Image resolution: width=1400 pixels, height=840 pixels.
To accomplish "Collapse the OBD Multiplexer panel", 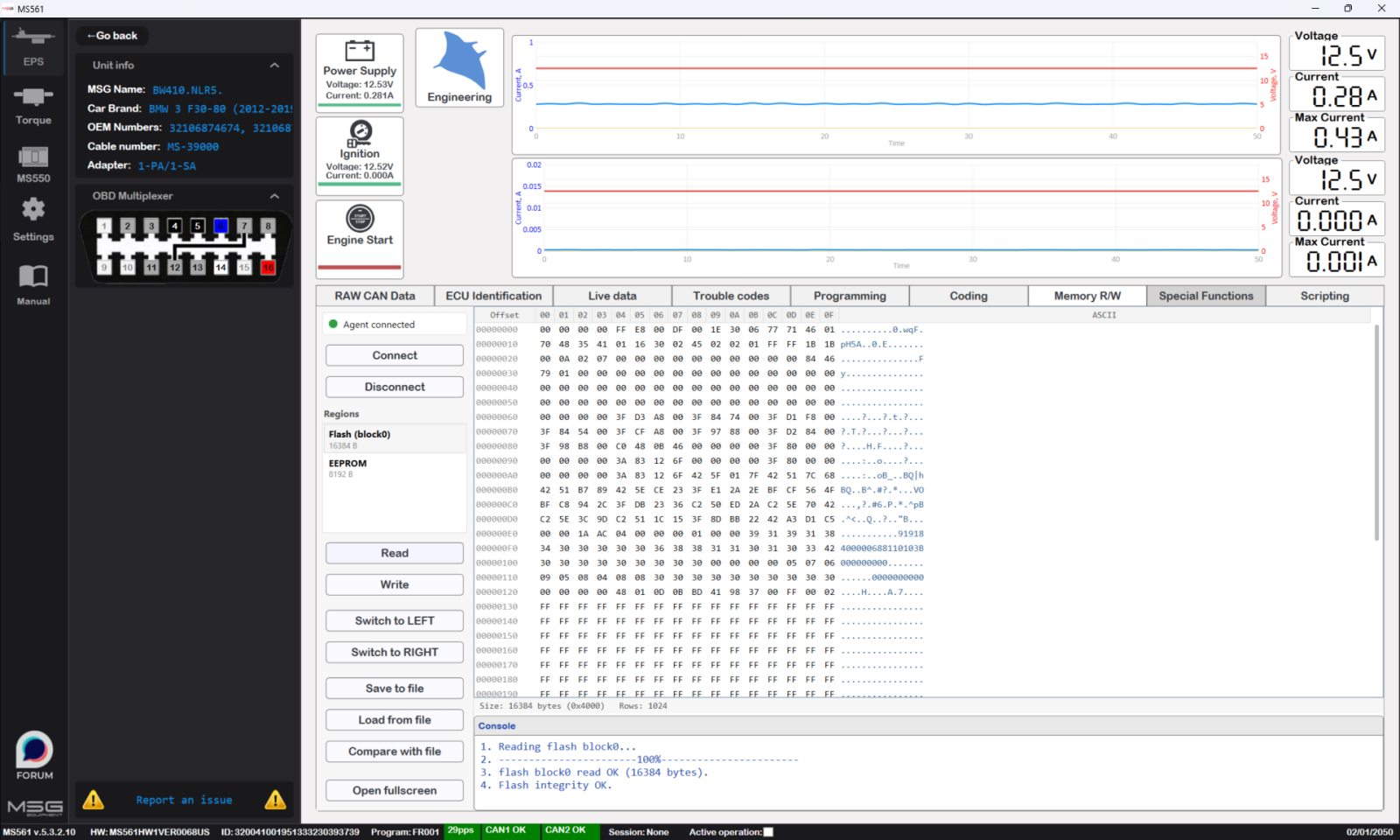I will pyautogui.click(x=275, y=196).
